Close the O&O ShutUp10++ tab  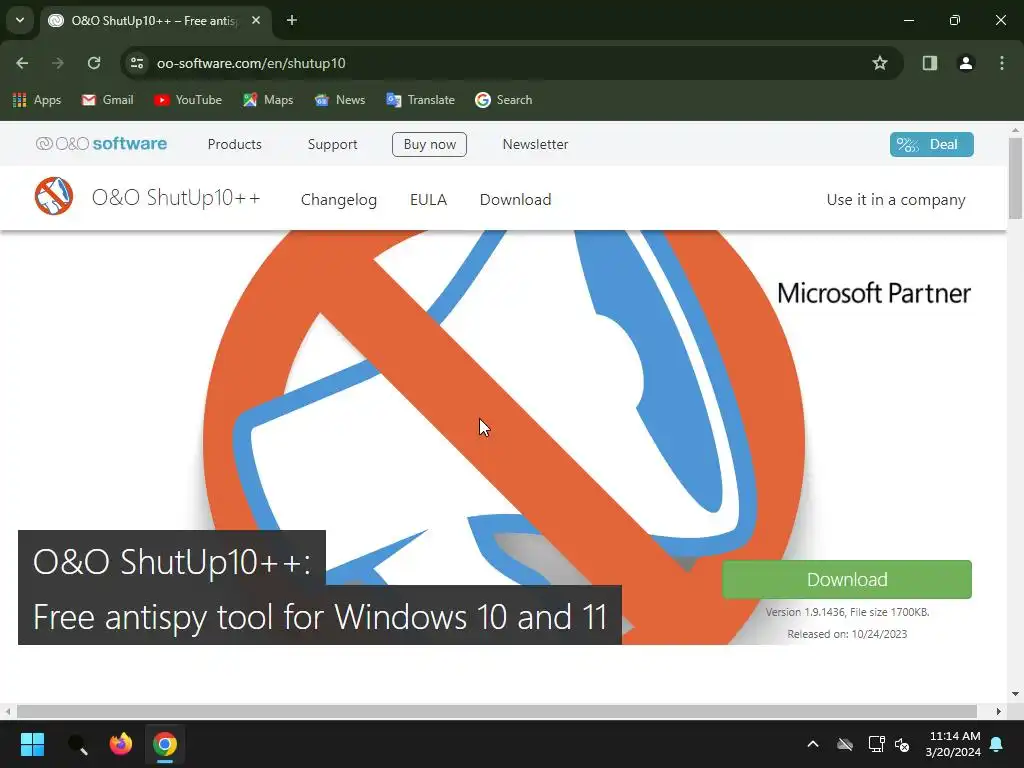256,20
